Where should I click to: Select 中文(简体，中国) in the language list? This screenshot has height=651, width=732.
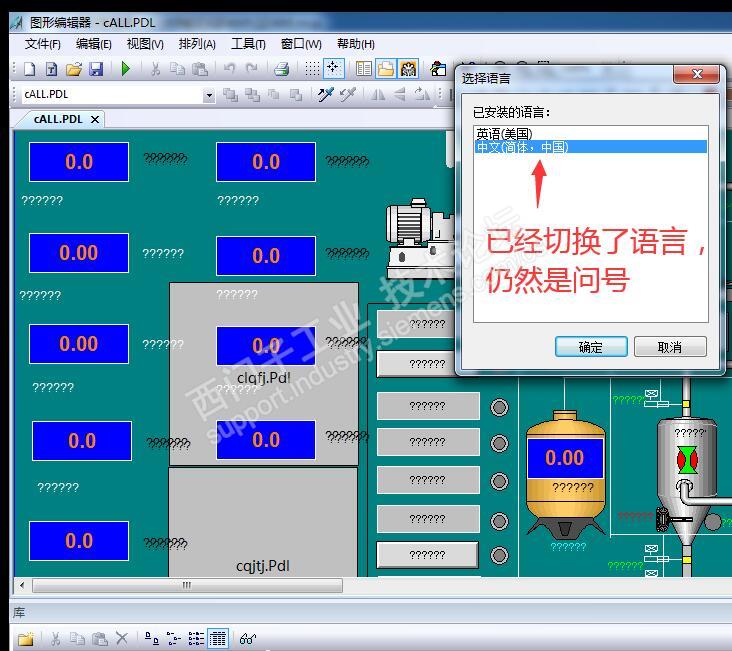pos(591,147)
